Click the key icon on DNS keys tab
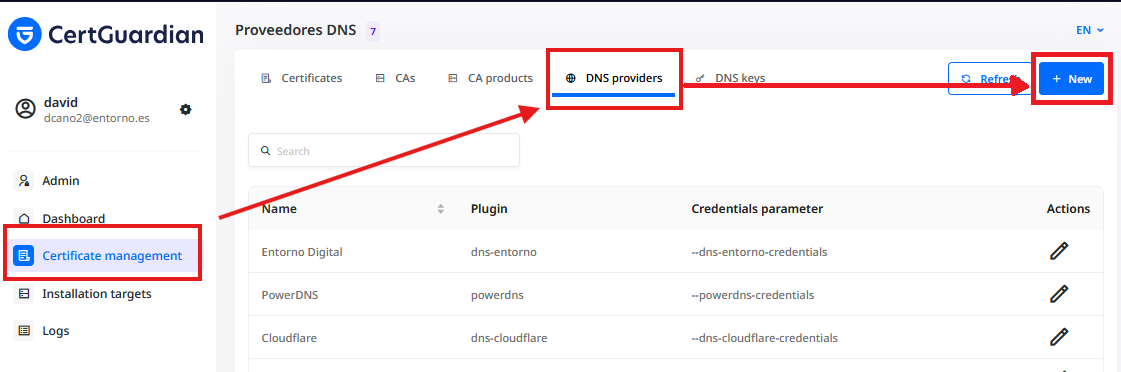The width and height of the screenshot is (1121, 372). click(x=701, y=79)
